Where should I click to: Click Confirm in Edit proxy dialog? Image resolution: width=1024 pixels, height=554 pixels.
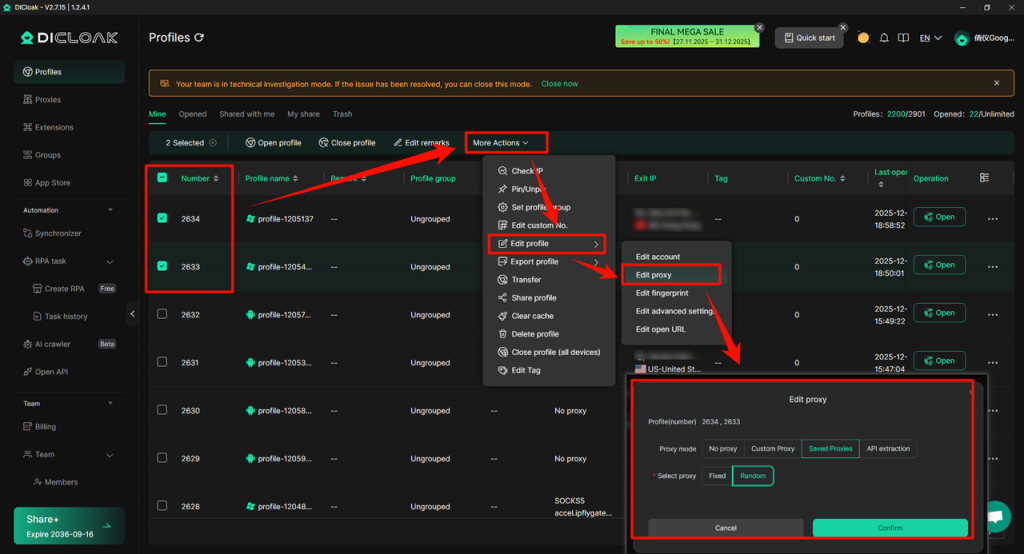point(889,528)
